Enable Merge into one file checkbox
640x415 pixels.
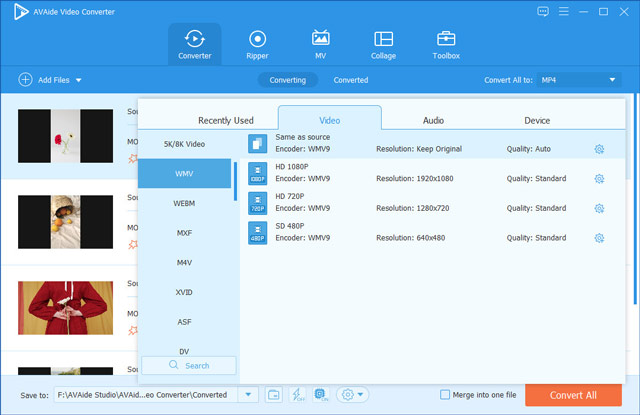point(445,395)
